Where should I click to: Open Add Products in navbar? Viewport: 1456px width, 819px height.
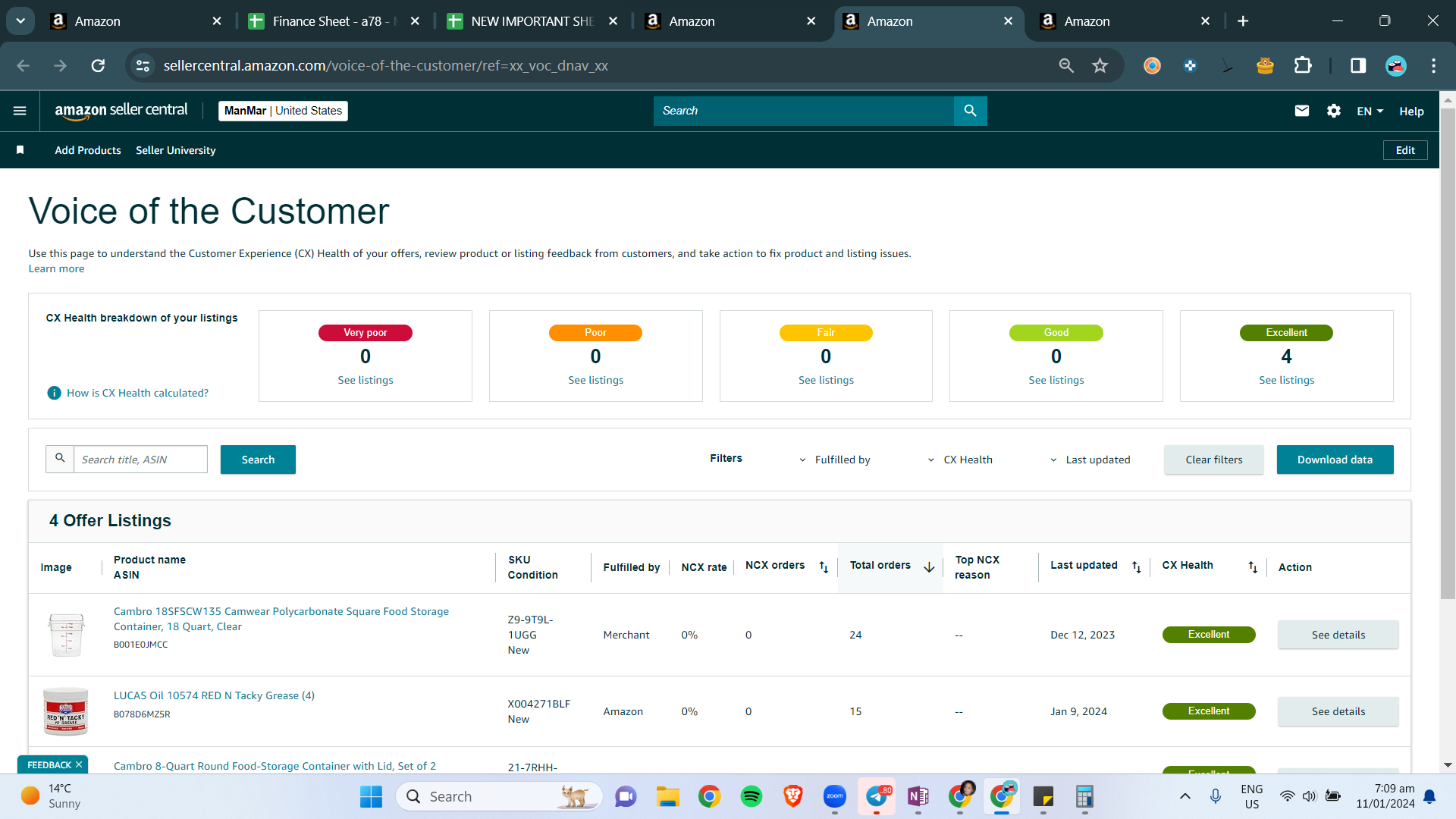[x=87, y=150]
